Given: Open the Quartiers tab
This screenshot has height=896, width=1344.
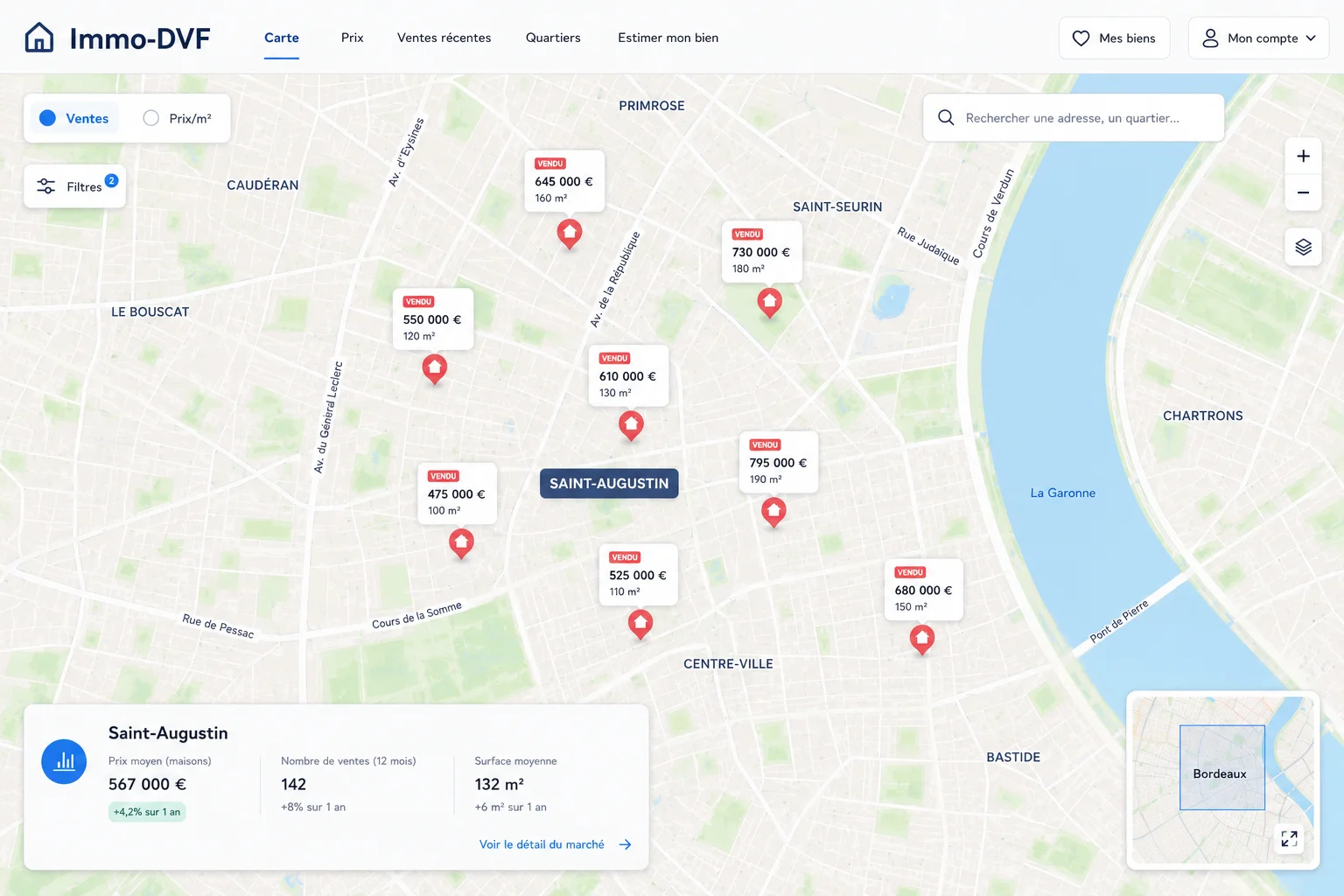Looking at the screenshot, I should (x=553, y=38).
